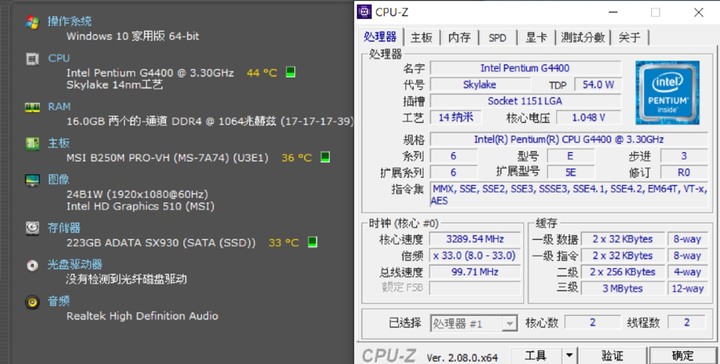720x364 pixels.
Task: Open the RAM section heading in Speccy
Action: (x=59, y=106)
